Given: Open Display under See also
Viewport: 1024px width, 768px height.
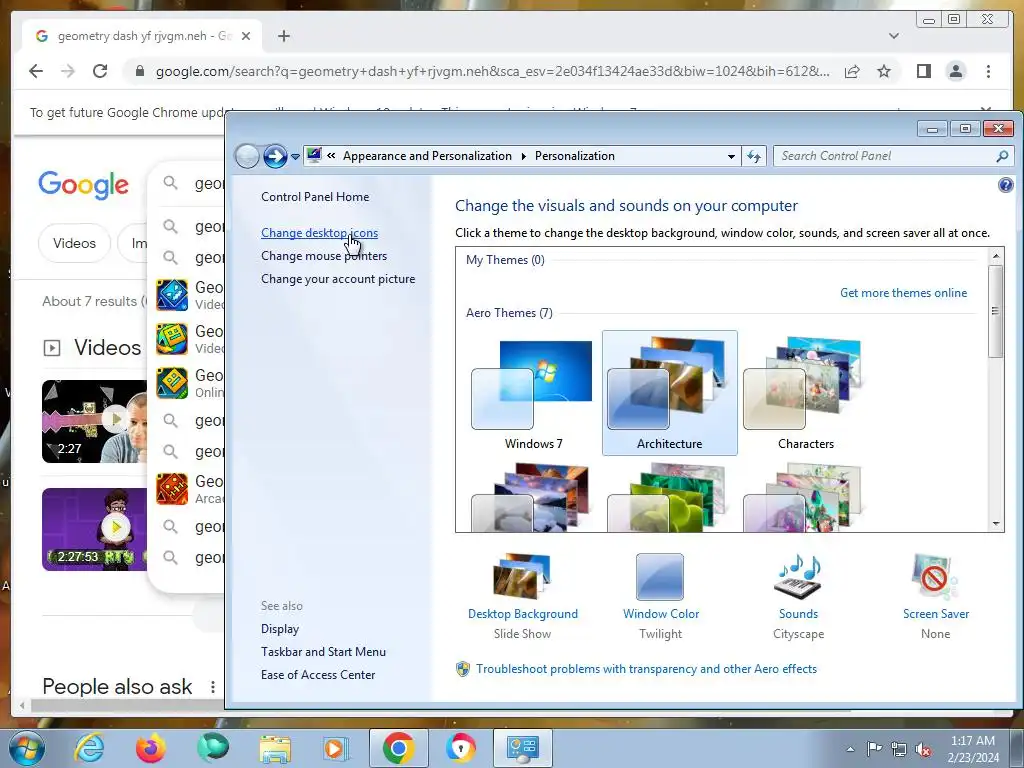Looking at the screenshot, I should [x=280, y=629].
